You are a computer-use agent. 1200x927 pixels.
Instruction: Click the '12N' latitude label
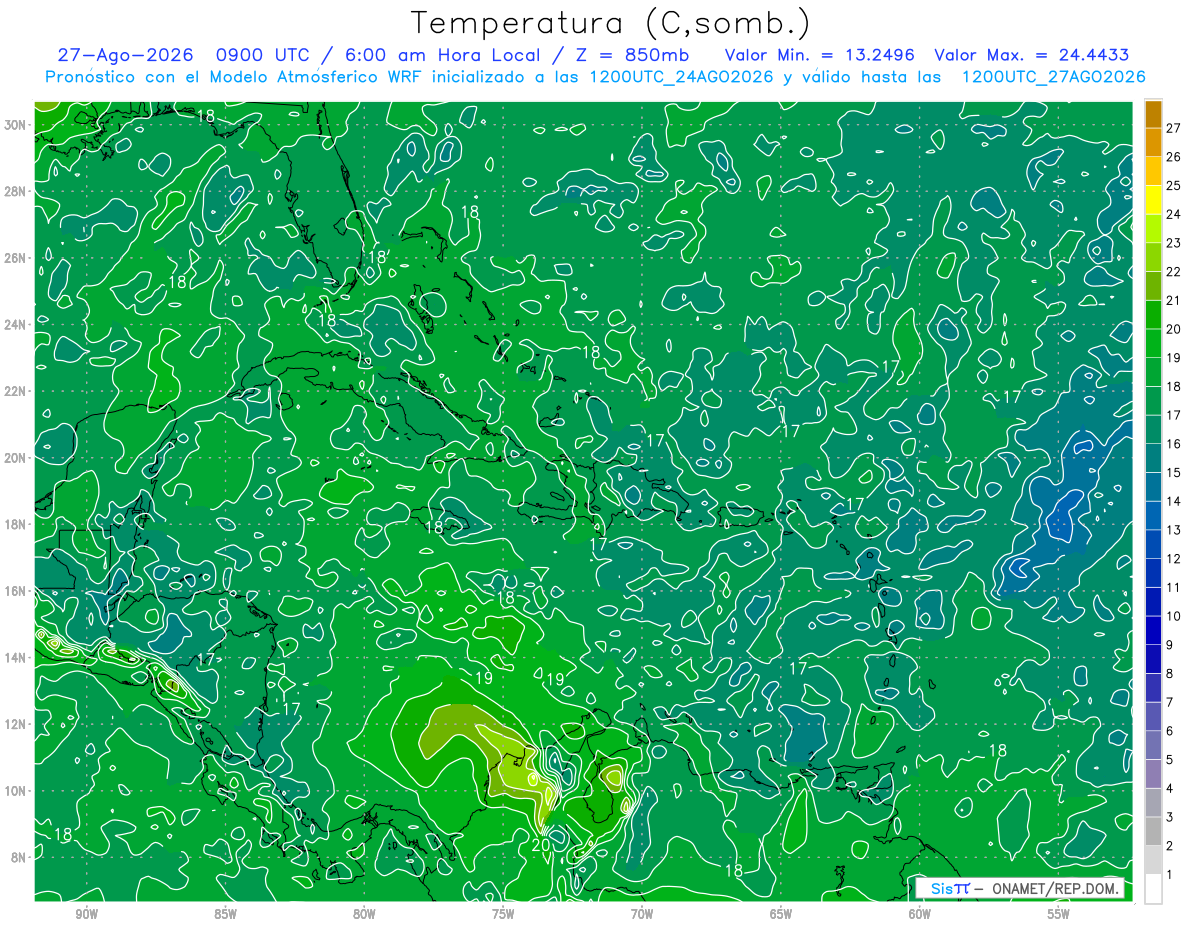(17, 724)
